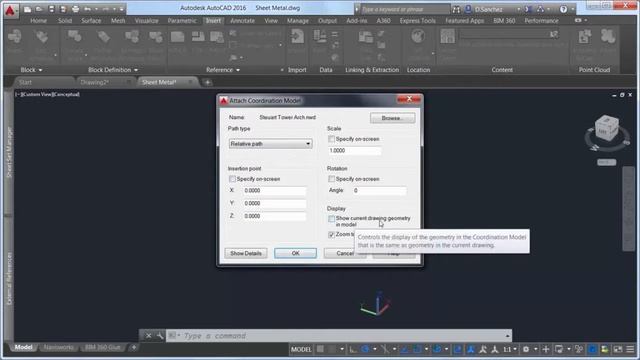Click the Autodesk Exchange X icon
The width and height of the screenshot is (640, 360).
[x=529, y=9]
